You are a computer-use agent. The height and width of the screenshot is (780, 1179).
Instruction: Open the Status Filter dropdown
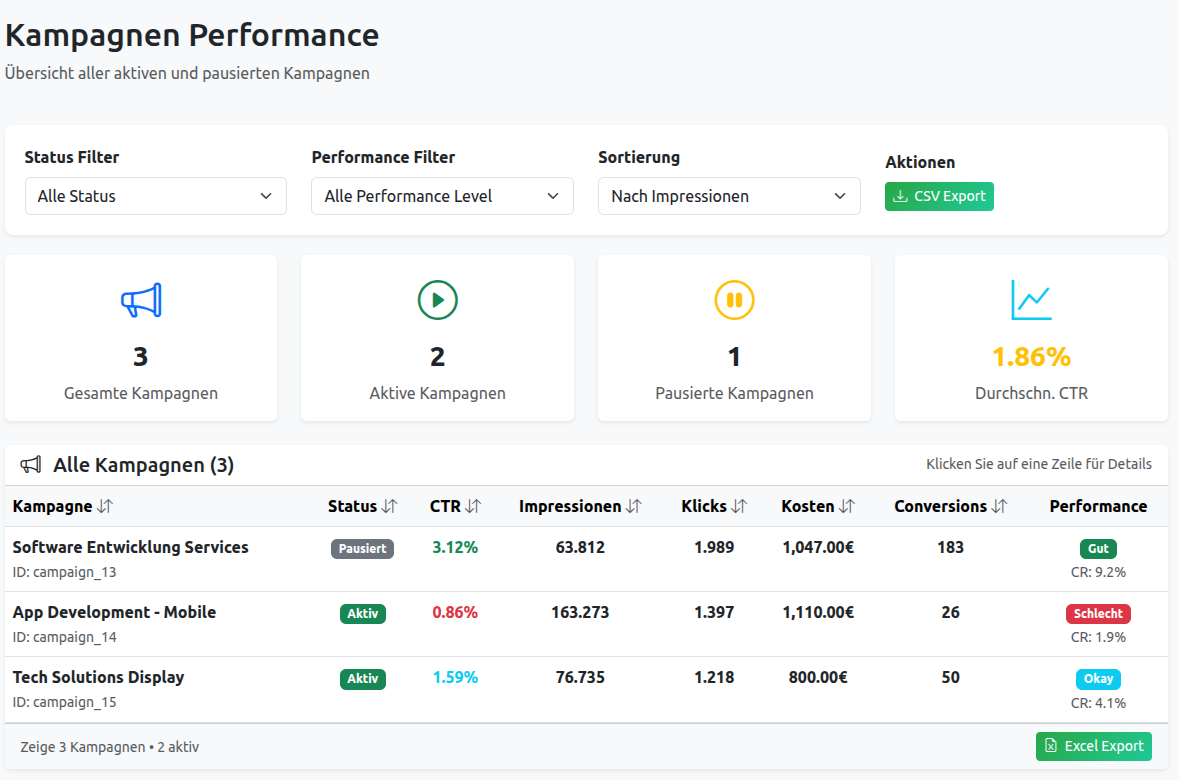pyautogui.click(x=155, y=196)
